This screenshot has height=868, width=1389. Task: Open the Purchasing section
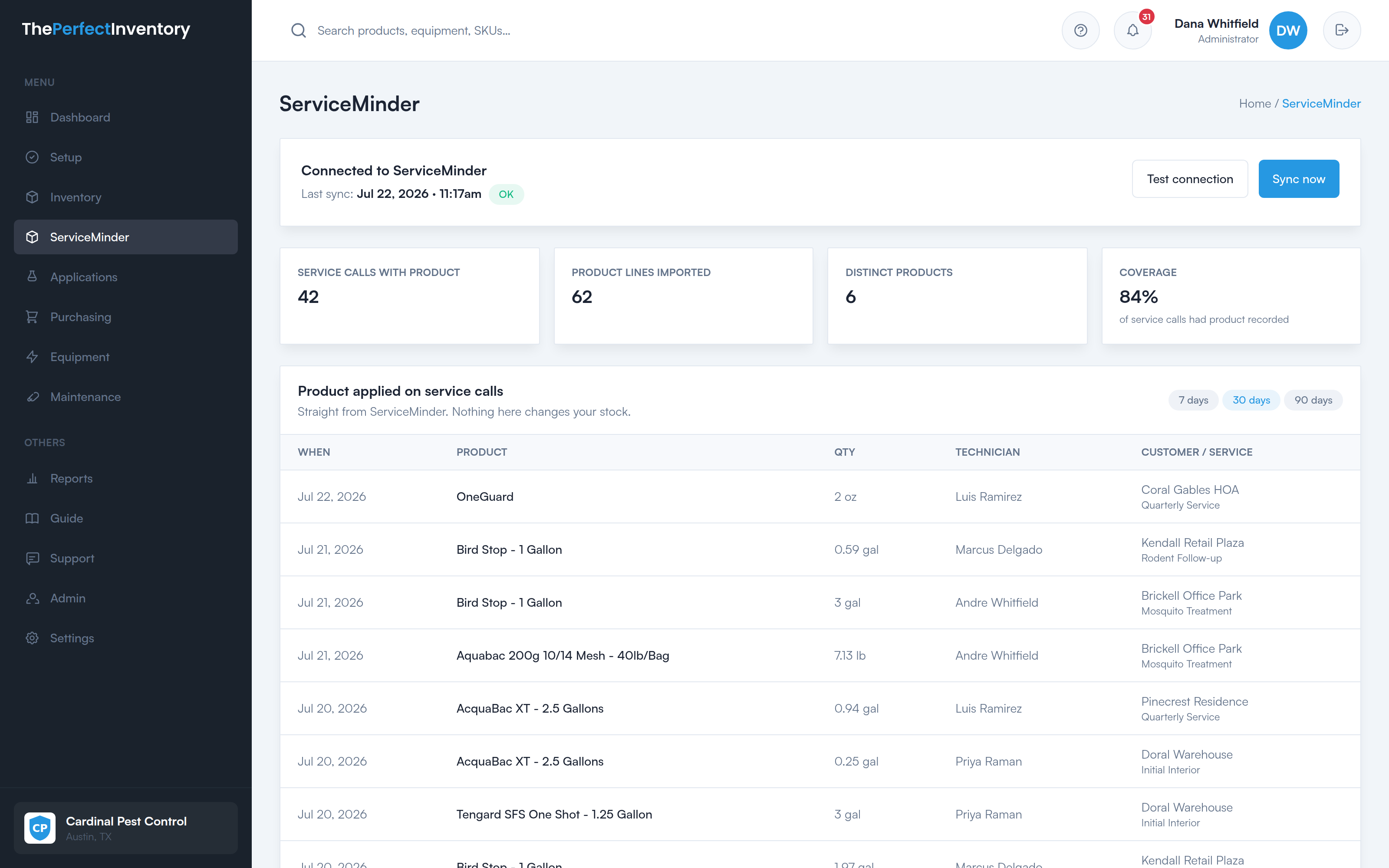[126, 317]
